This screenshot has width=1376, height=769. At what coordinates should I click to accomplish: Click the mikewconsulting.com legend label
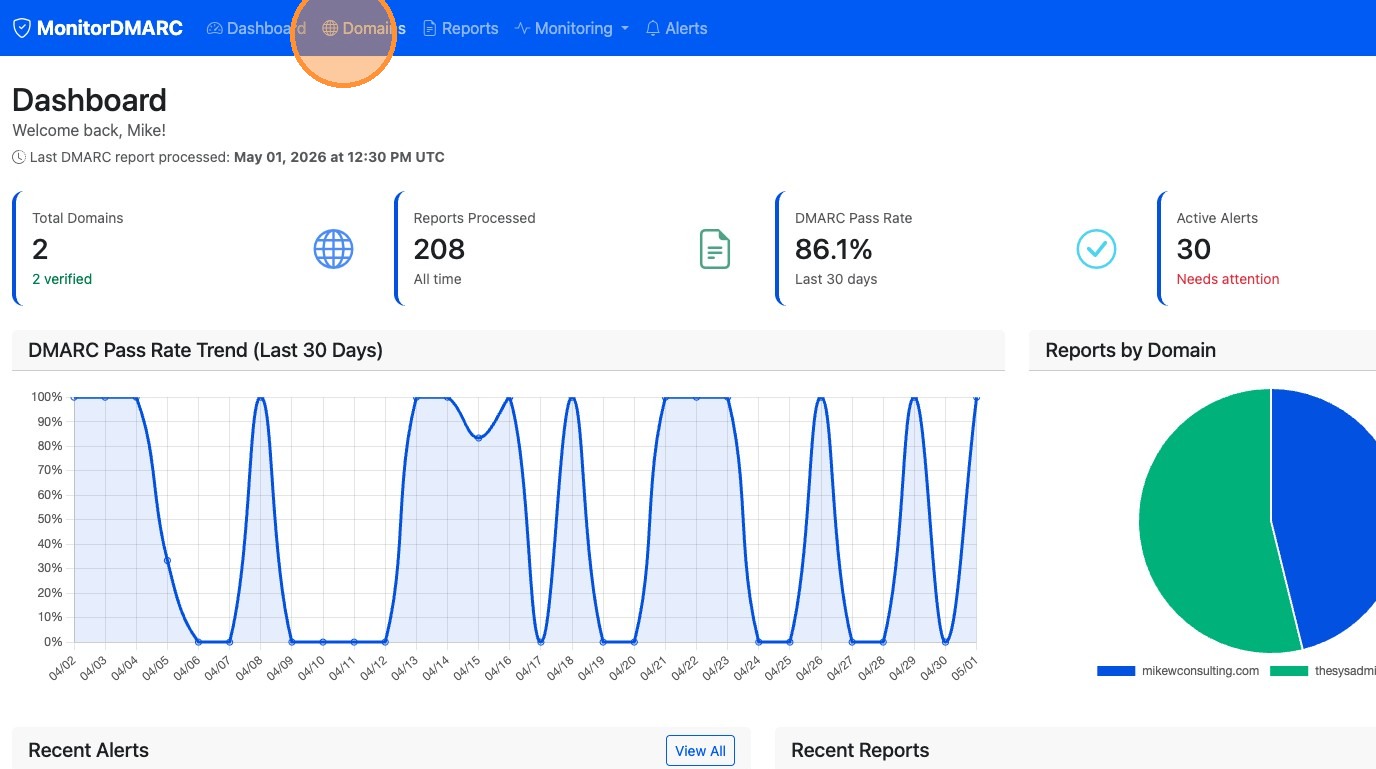1200,671
